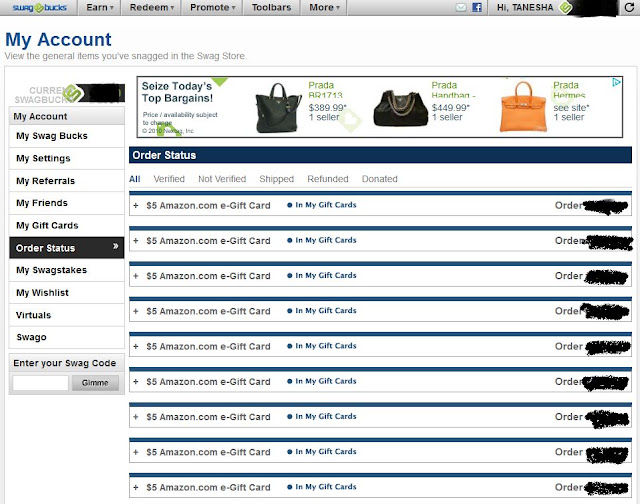
Task: Select the All order filter tab
Action: point(135,179)
